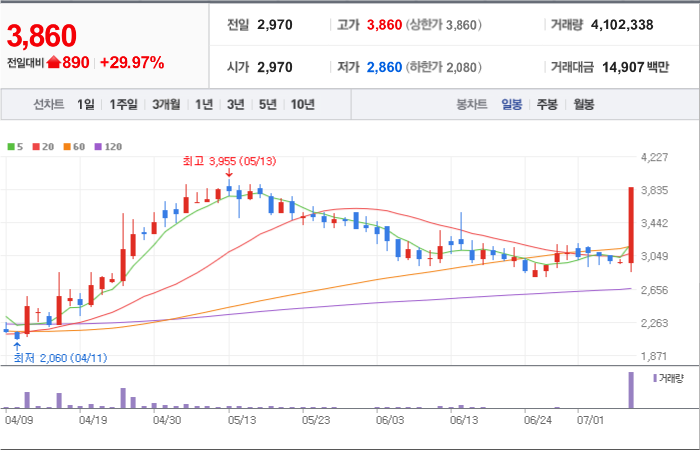
Task: Click the 하한가 2,080 lower limit text
Action: 444,67
